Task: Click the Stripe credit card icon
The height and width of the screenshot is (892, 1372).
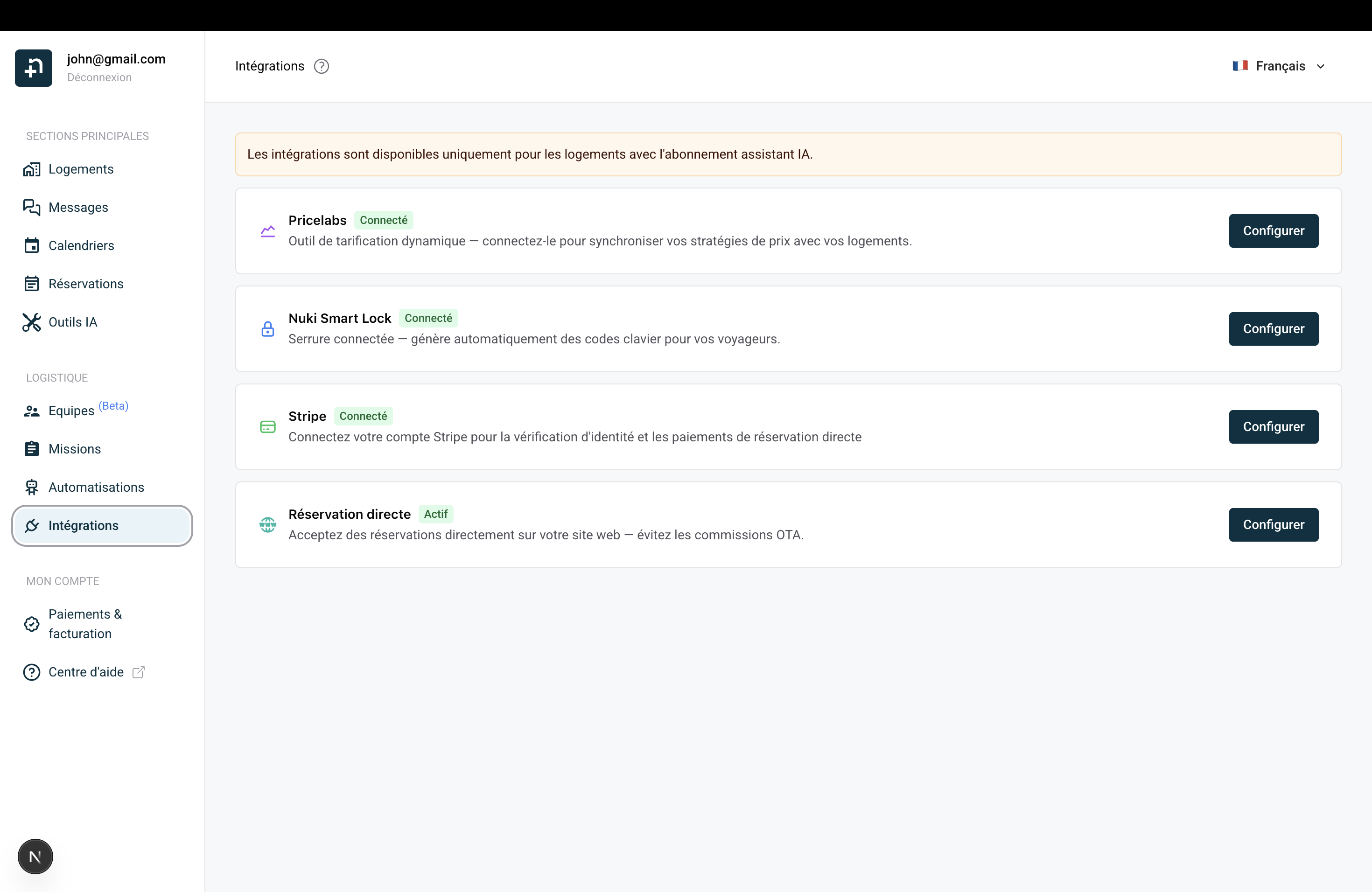Action: pyautogui.click(x=268, y=427)
